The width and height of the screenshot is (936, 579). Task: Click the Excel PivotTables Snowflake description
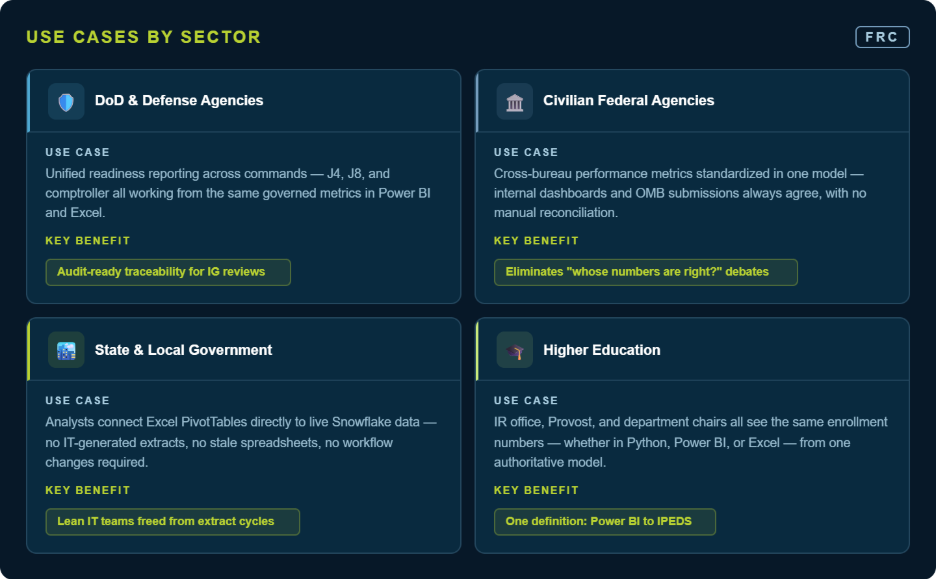click(240, 442)
